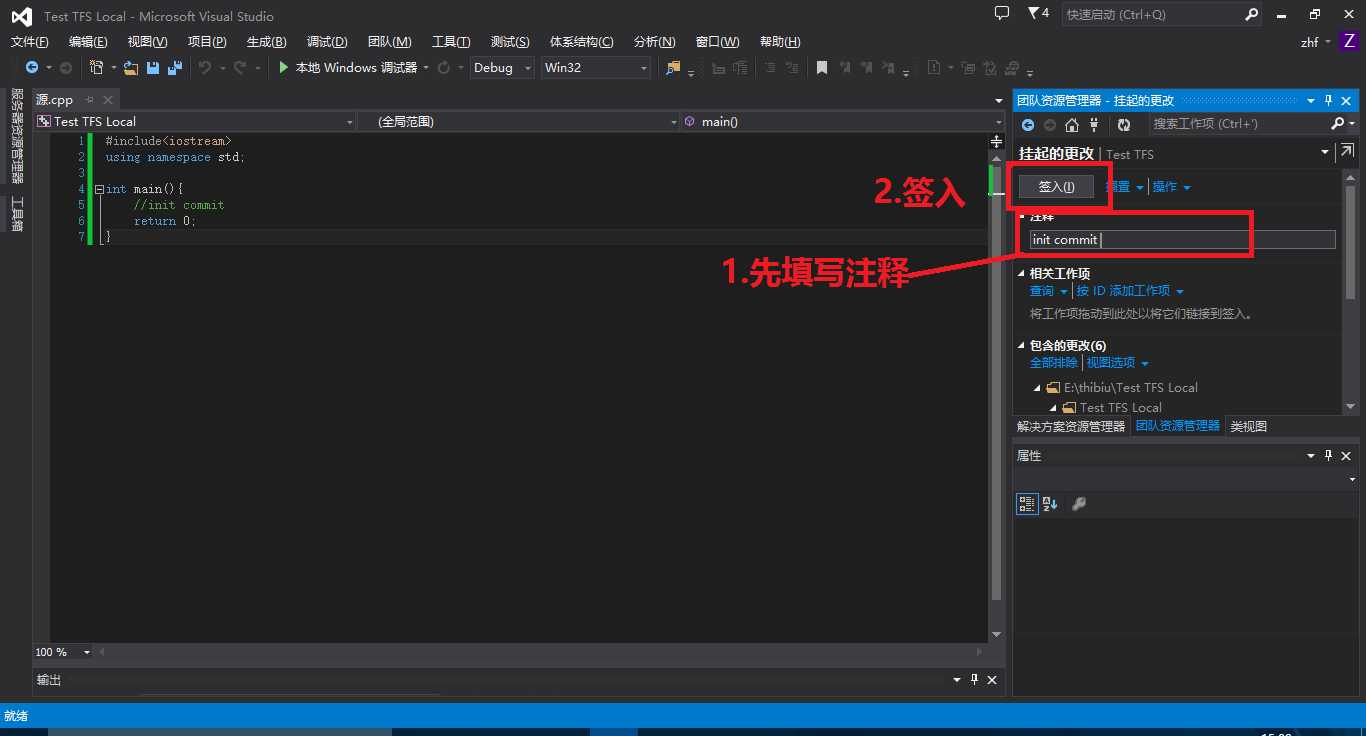Click Team Explorer Back arrow button

(x=1028, y=125)
